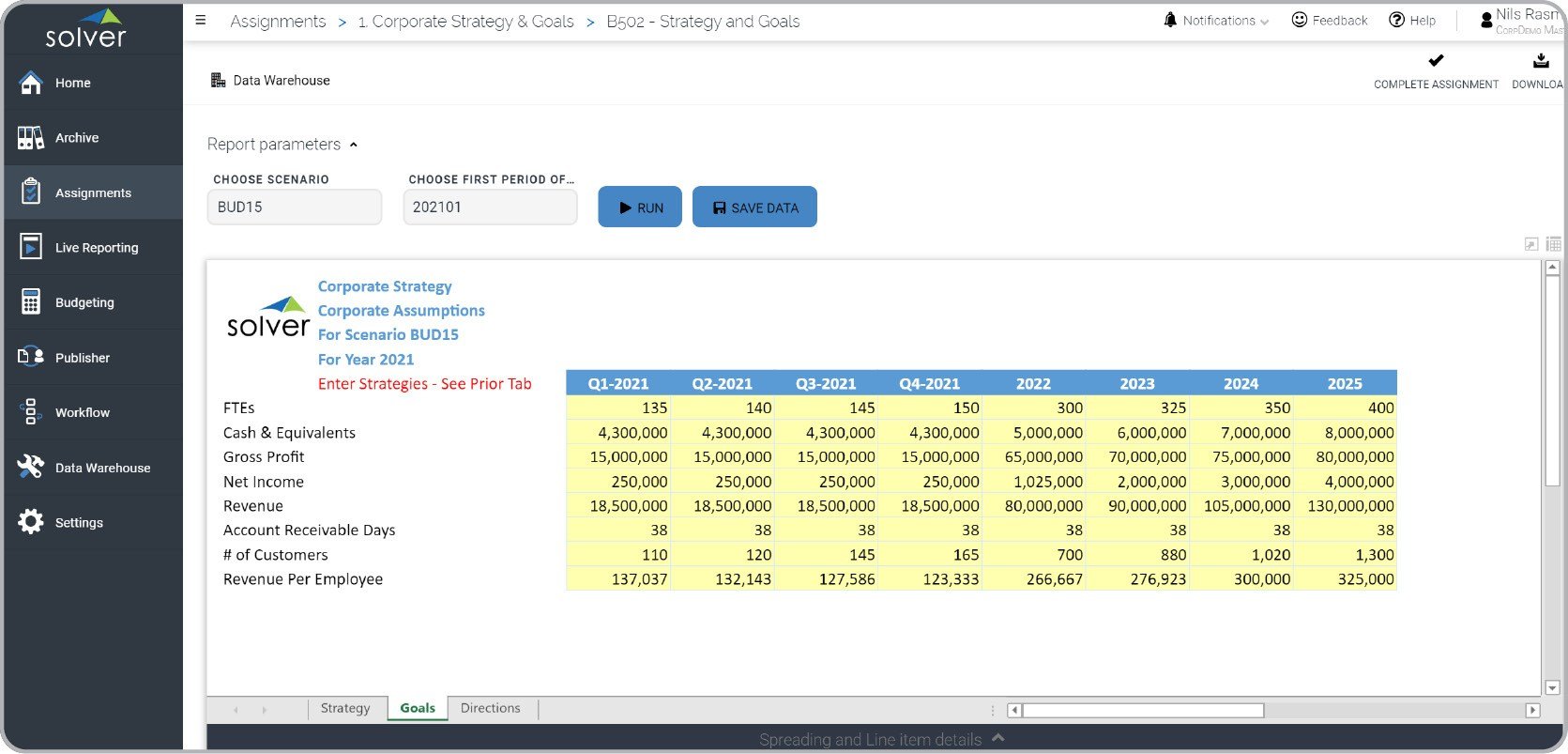1568x754 pixels.
Task: Click the Choose Scenario input field
Action: click(294, 208)
